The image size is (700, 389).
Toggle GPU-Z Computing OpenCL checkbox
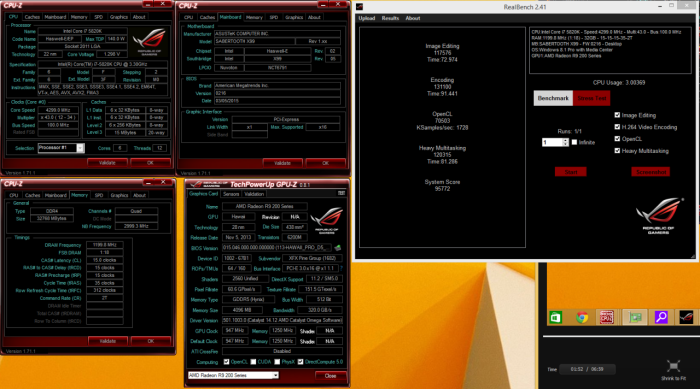[x=226, y=362]
